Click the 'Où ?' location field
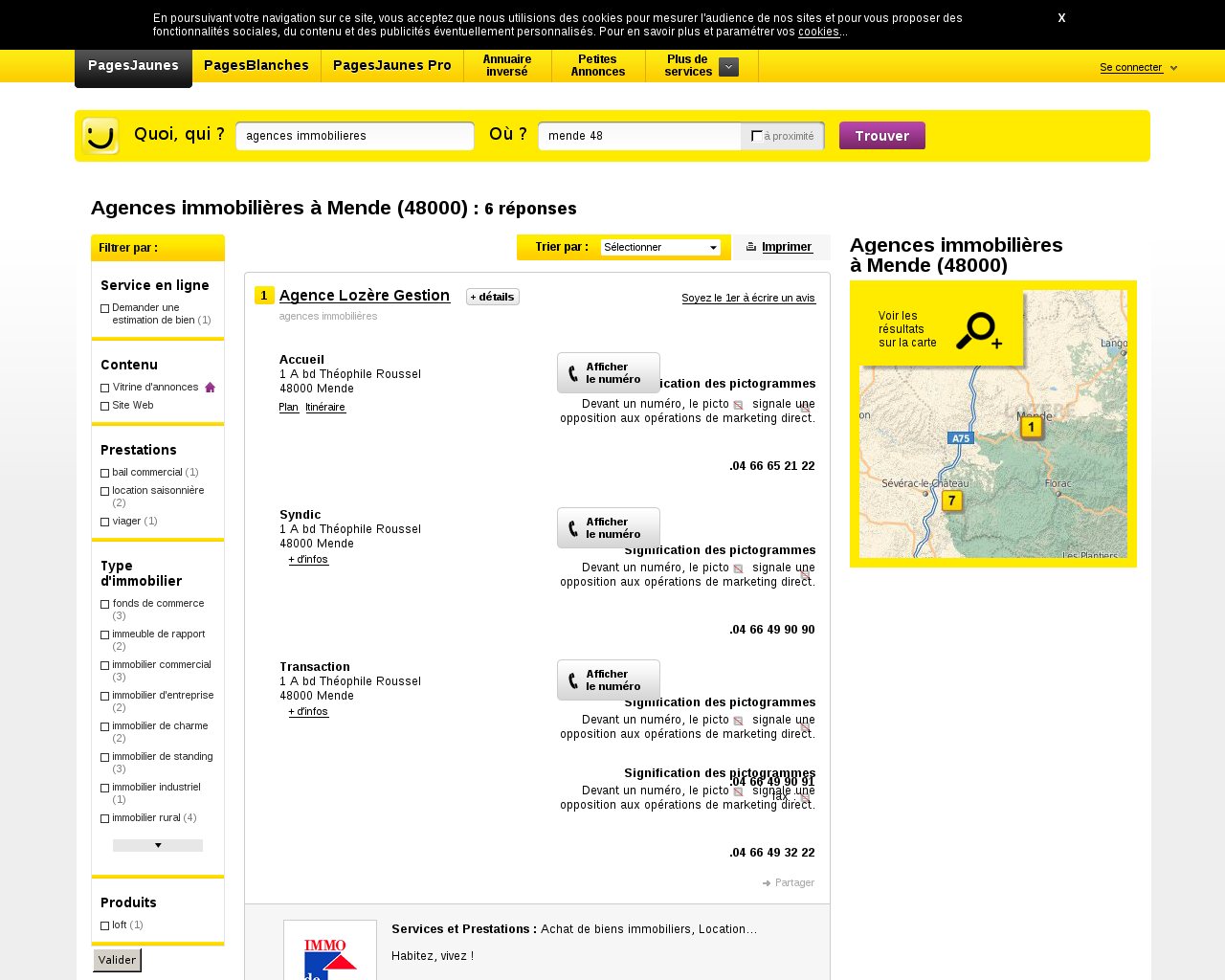1225x980 pixels. click(x=639, y=136)
